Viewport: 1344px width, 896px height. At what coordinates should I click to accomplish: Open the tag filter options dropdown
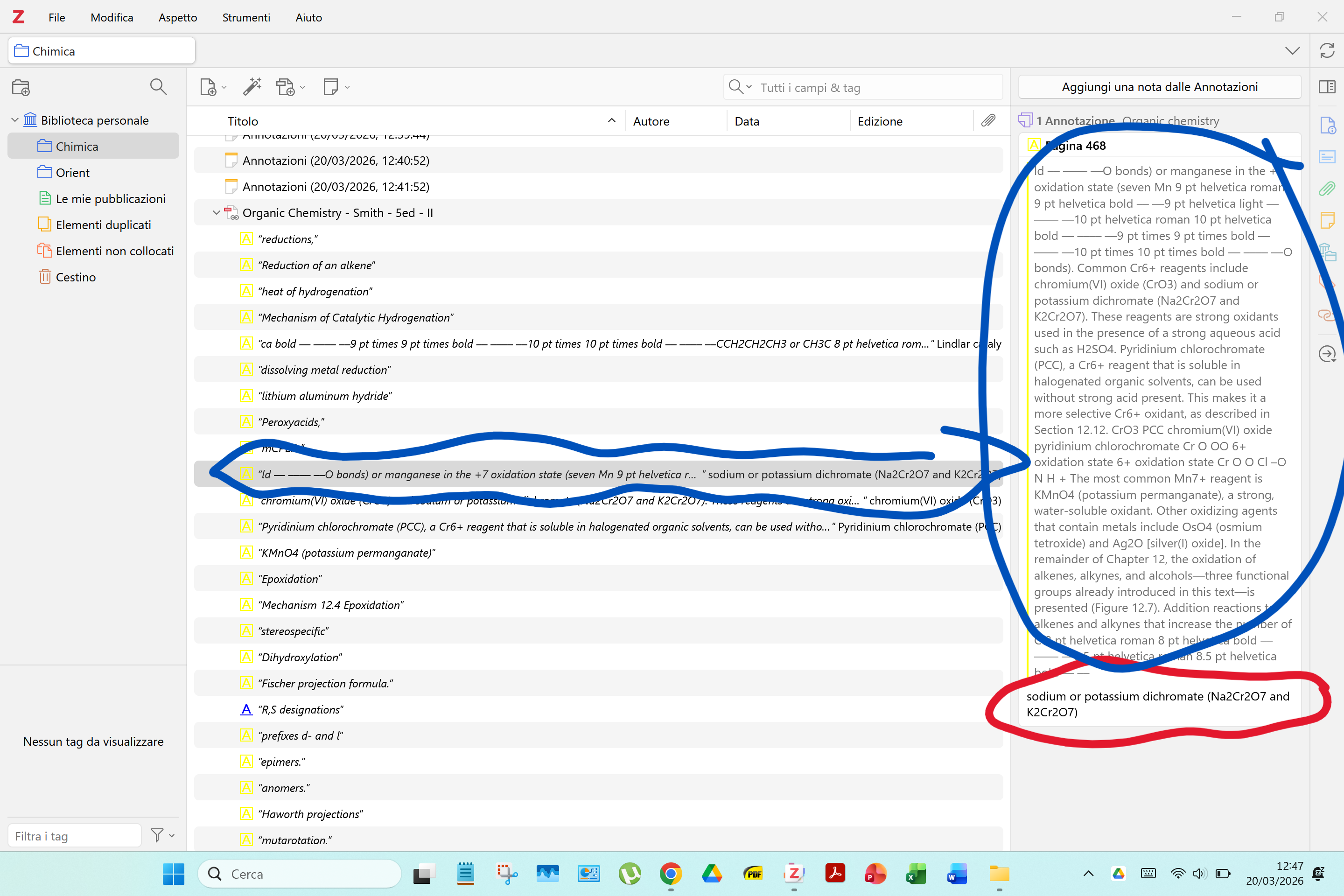162,835
